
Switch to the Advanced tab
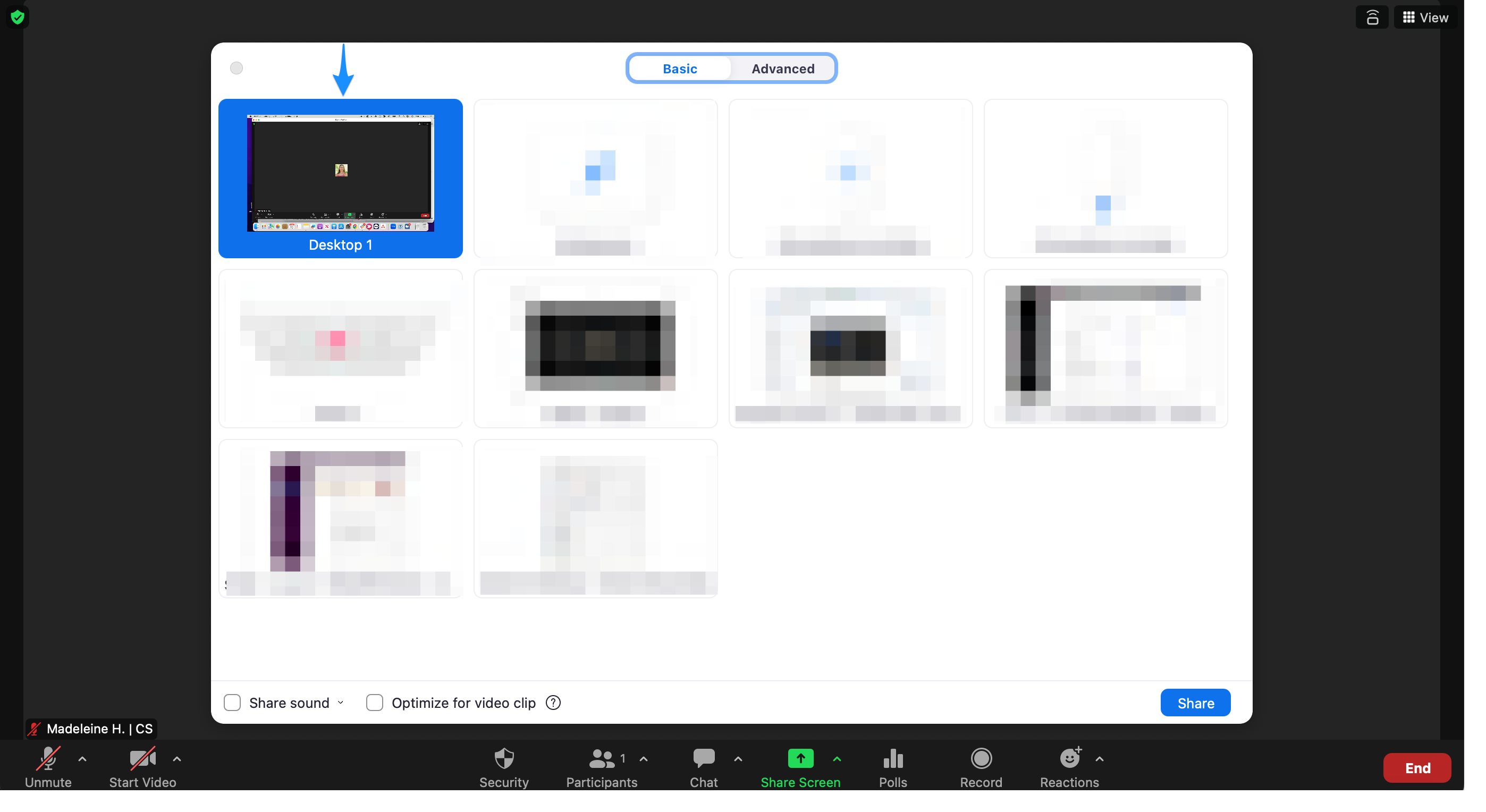pyautogui.click(x=783, y=69)
